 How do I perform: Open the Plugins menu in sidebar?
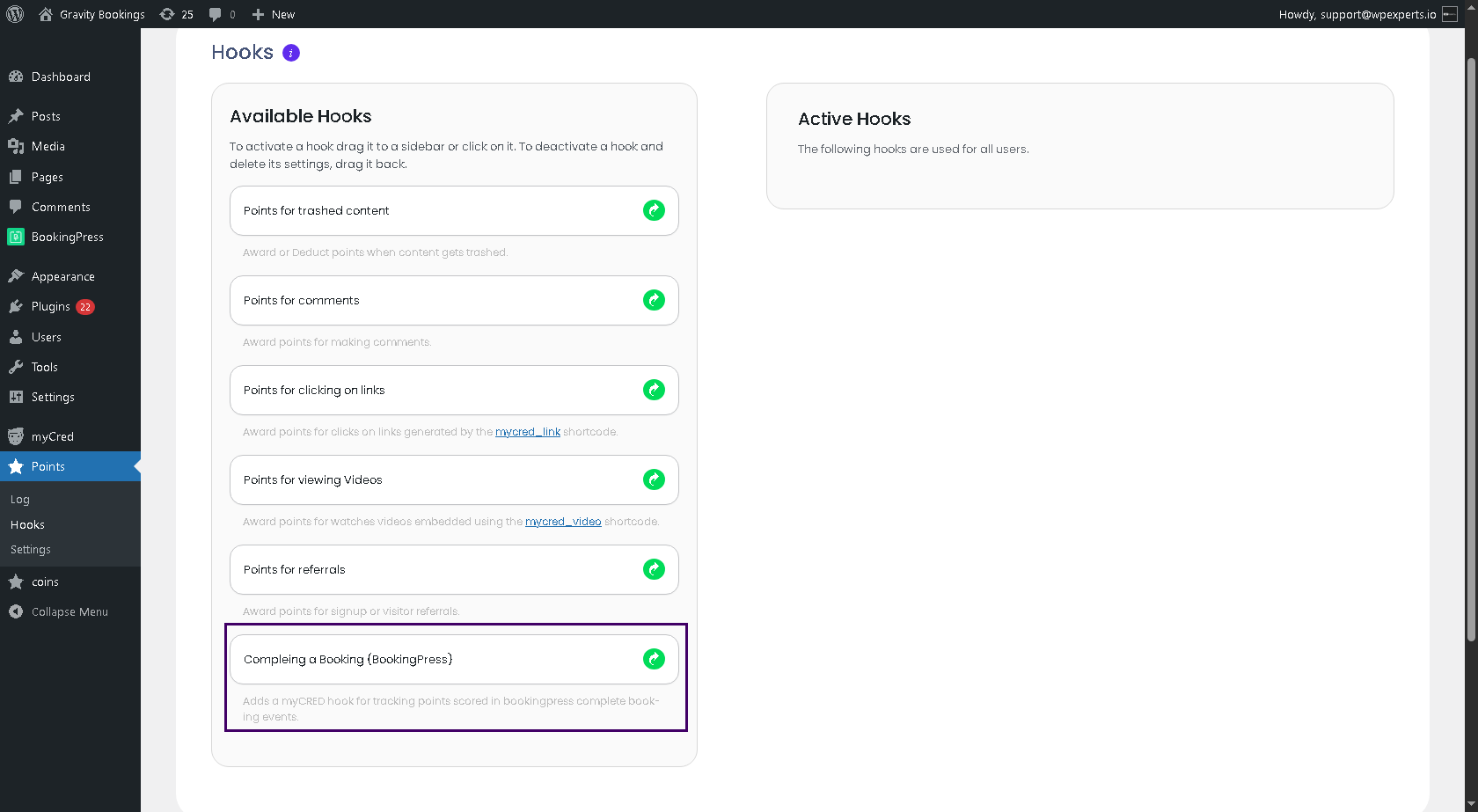(x=50, y=306)
